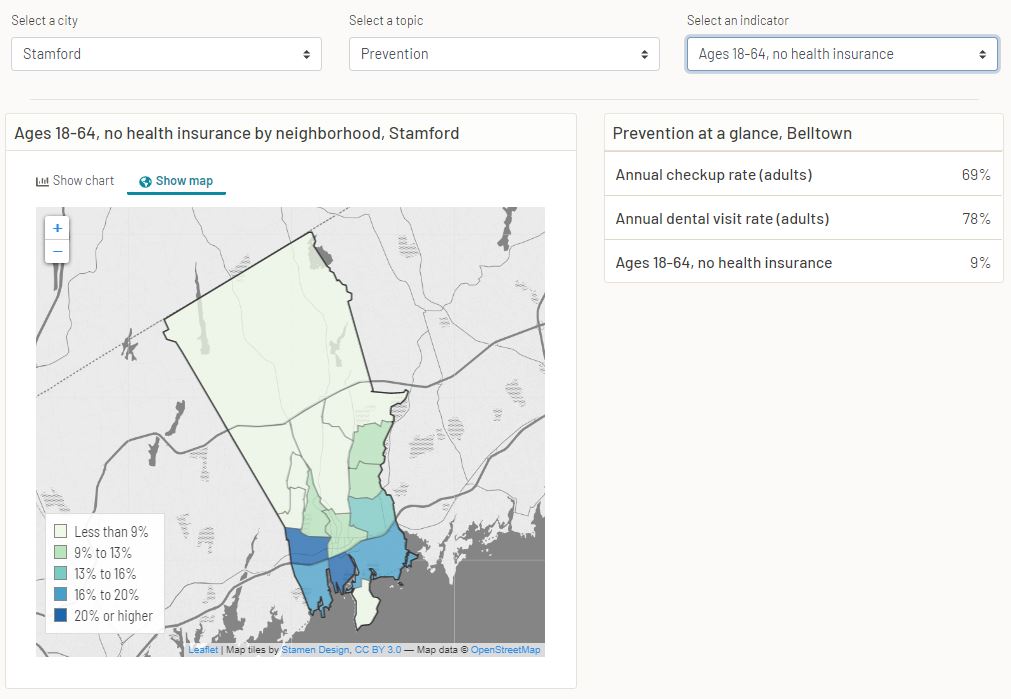
Task: Select the Annual checkup rate row
Action: point(803,175)
